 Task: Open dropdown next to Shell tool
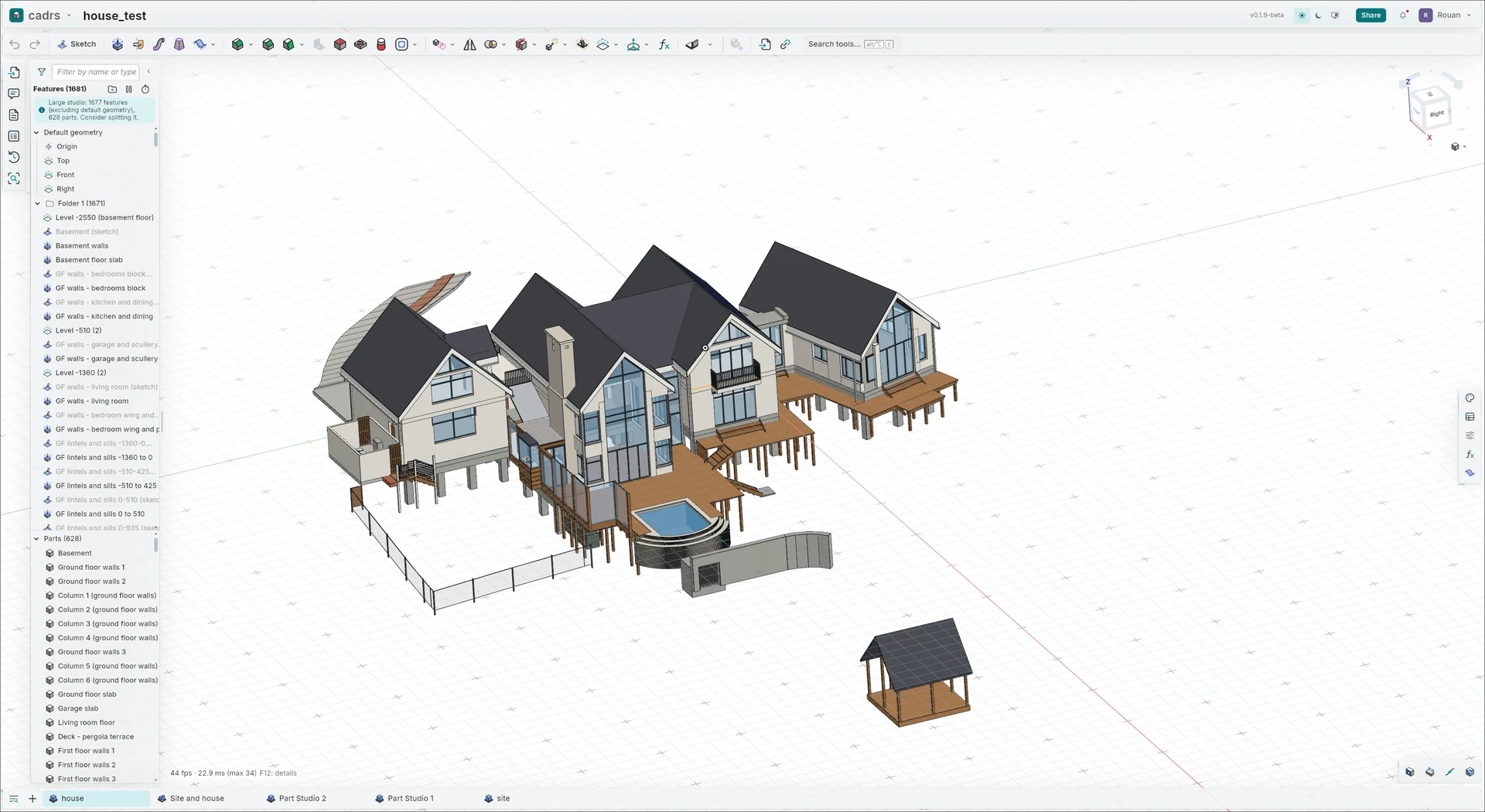tap(415, 45)
